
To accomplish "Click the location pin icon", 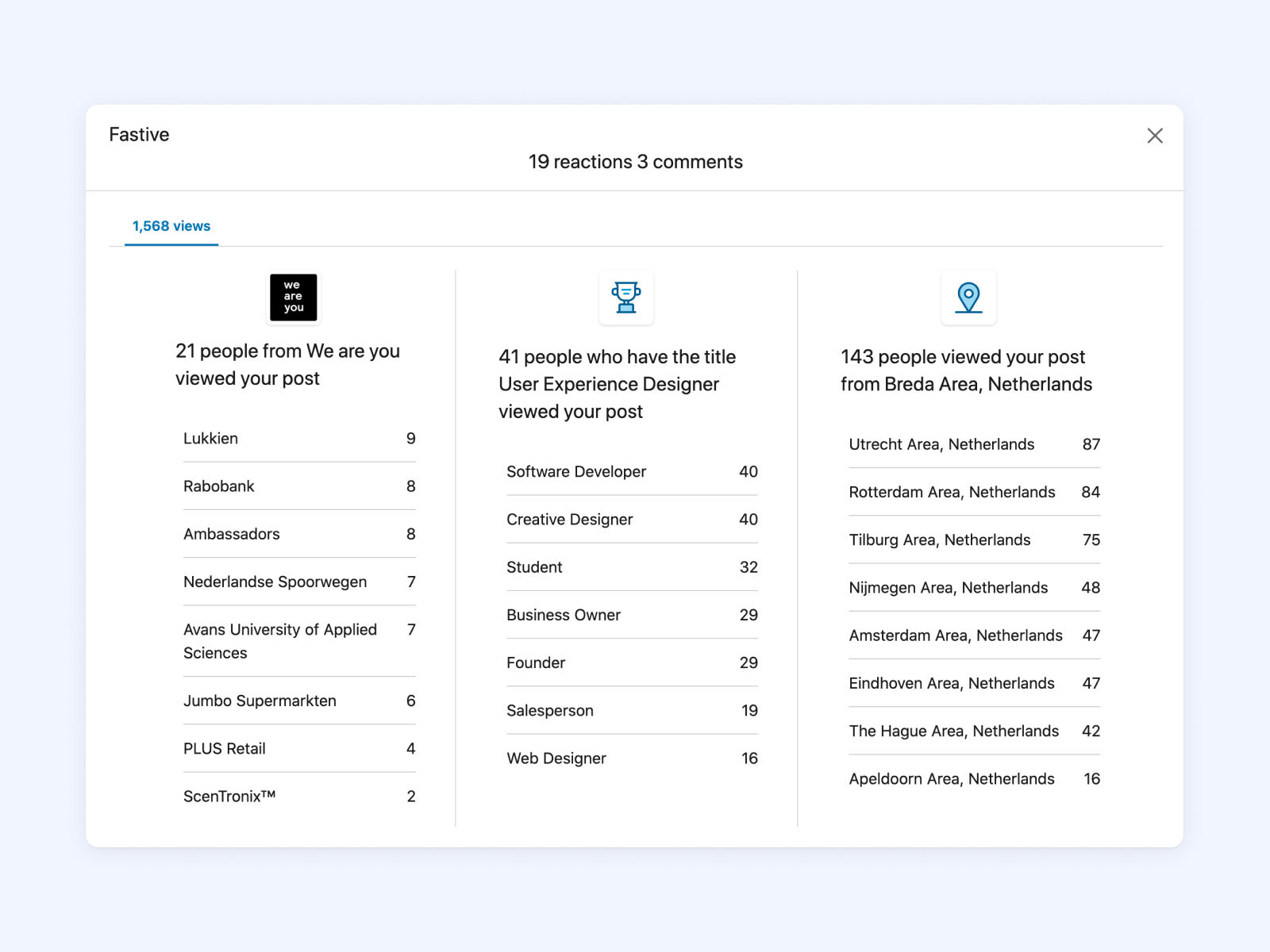I will coord(968,297).
